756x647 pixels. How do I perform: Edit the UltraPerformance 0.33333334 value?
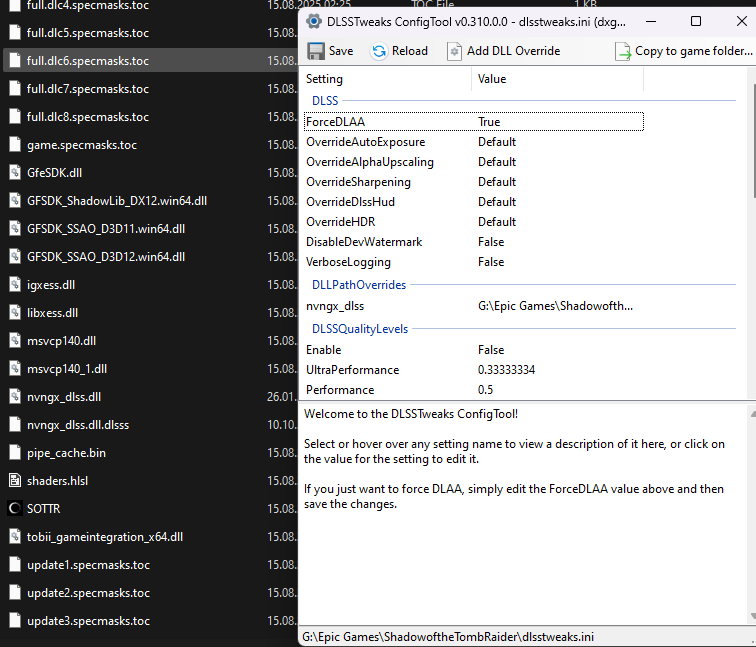(x=506, y=370)
